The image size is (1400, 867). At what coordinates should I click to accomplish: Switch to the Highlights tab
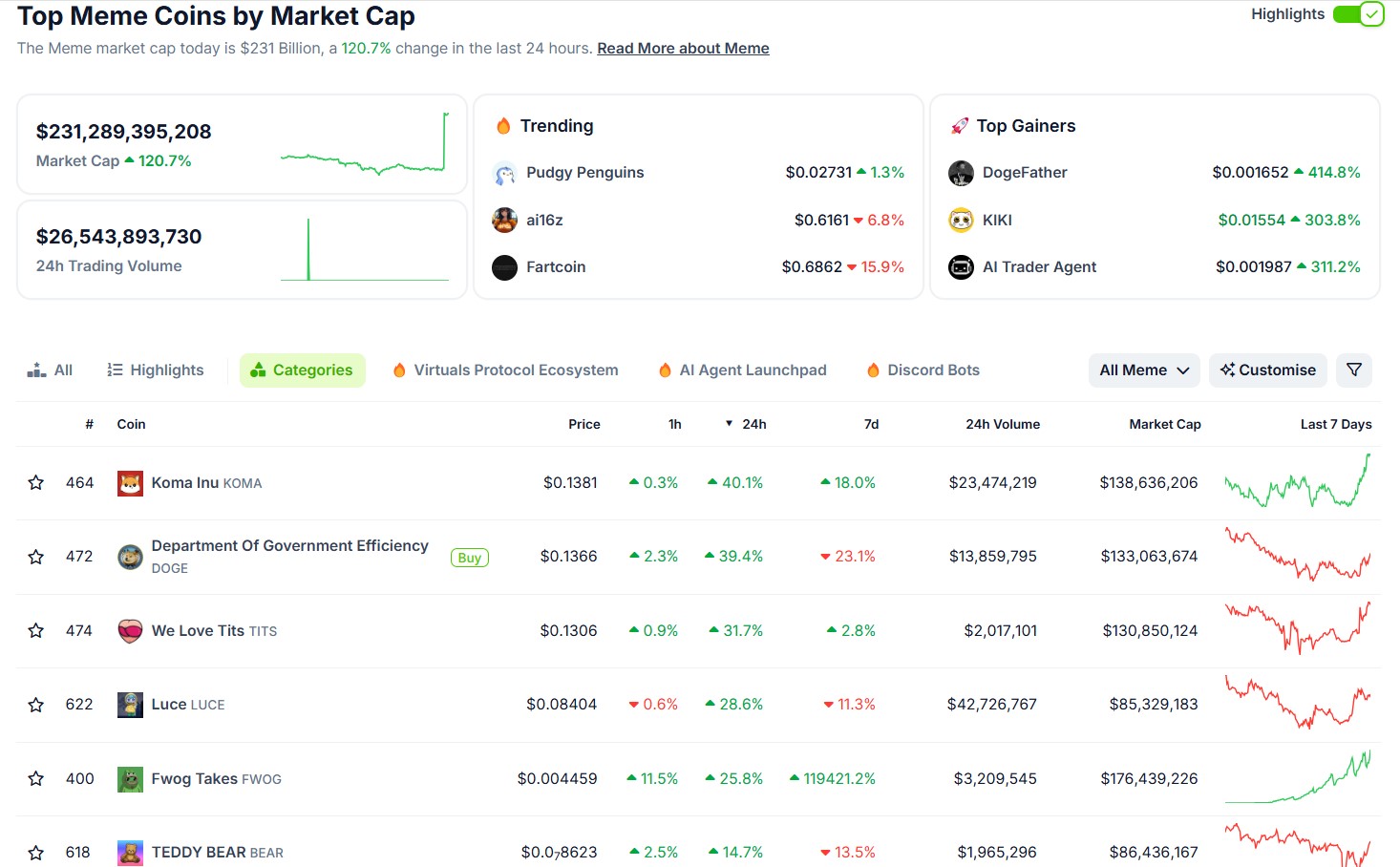pos(156,370)
